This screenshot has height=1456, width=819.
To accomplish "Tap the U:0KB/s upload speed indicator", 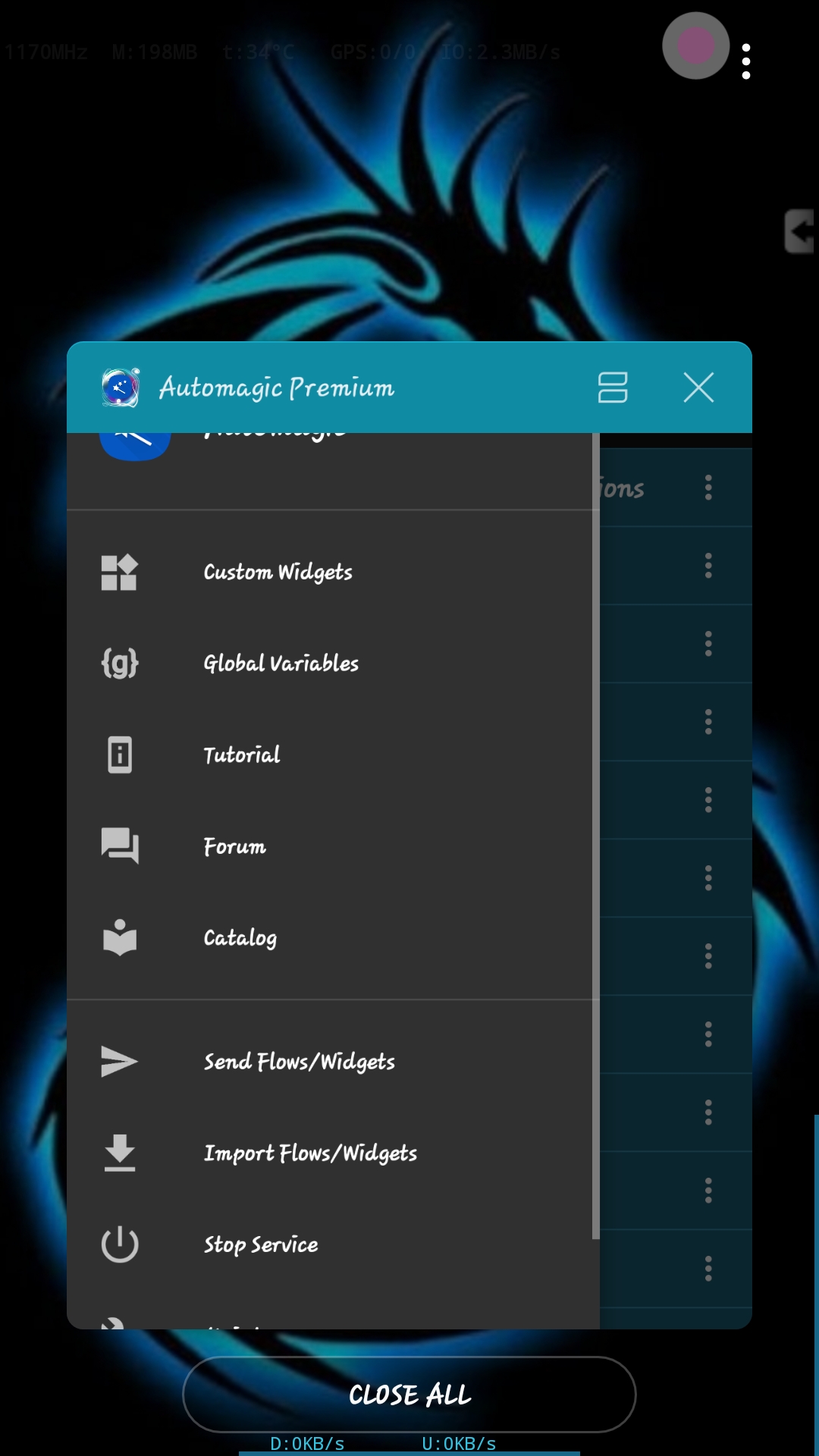I will (x=459, y=1443).
